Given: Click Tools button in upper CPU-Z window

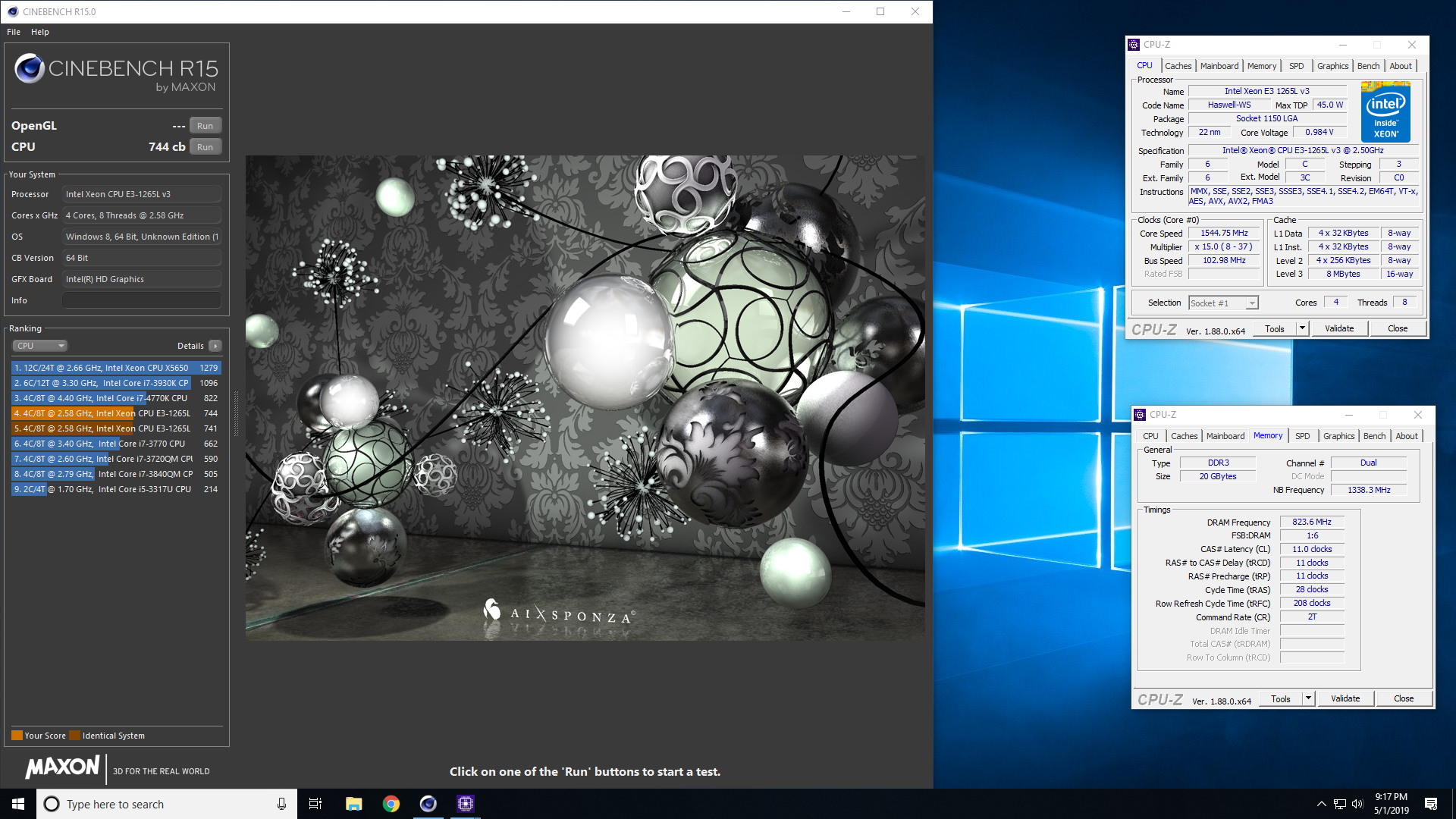Looking at the screenshot, I should click(1275, 329).
